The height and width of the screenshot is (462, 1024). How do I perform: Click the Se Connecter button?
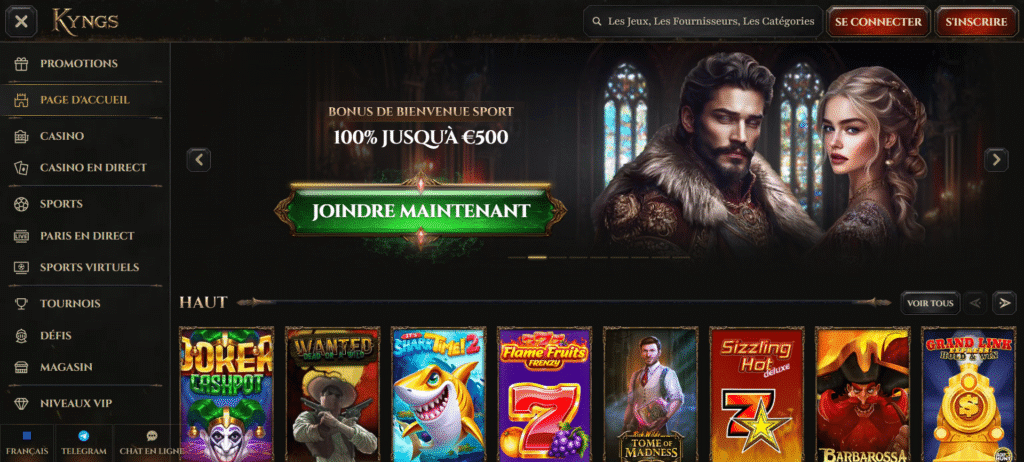[878, 22]
